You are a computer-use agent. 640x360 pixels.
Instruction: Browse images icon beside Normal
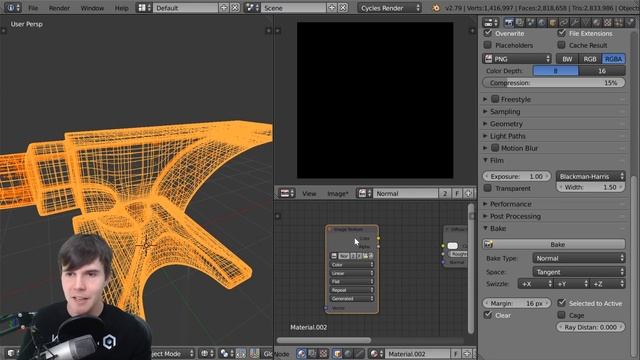pos(364,193)
